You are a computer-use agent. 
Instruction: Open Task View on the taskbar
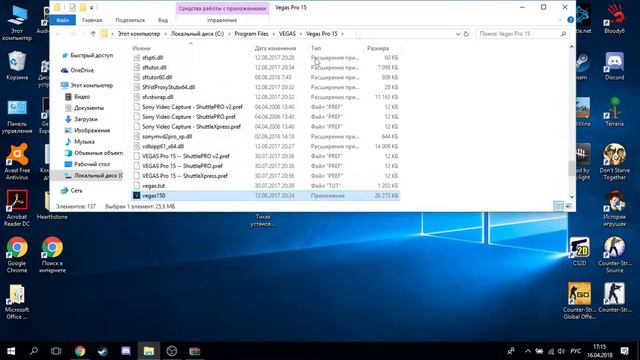(x=56, y=351)
